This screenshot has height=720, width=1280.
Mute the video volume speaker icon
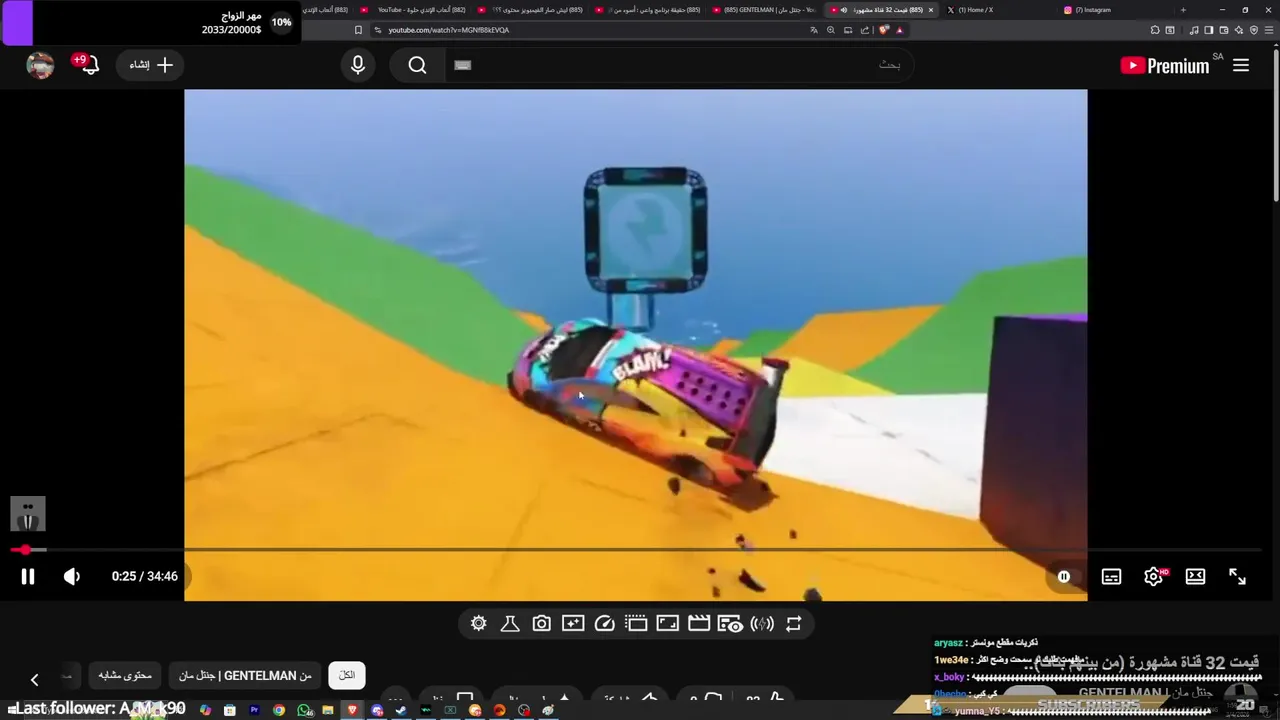point(71,576)
